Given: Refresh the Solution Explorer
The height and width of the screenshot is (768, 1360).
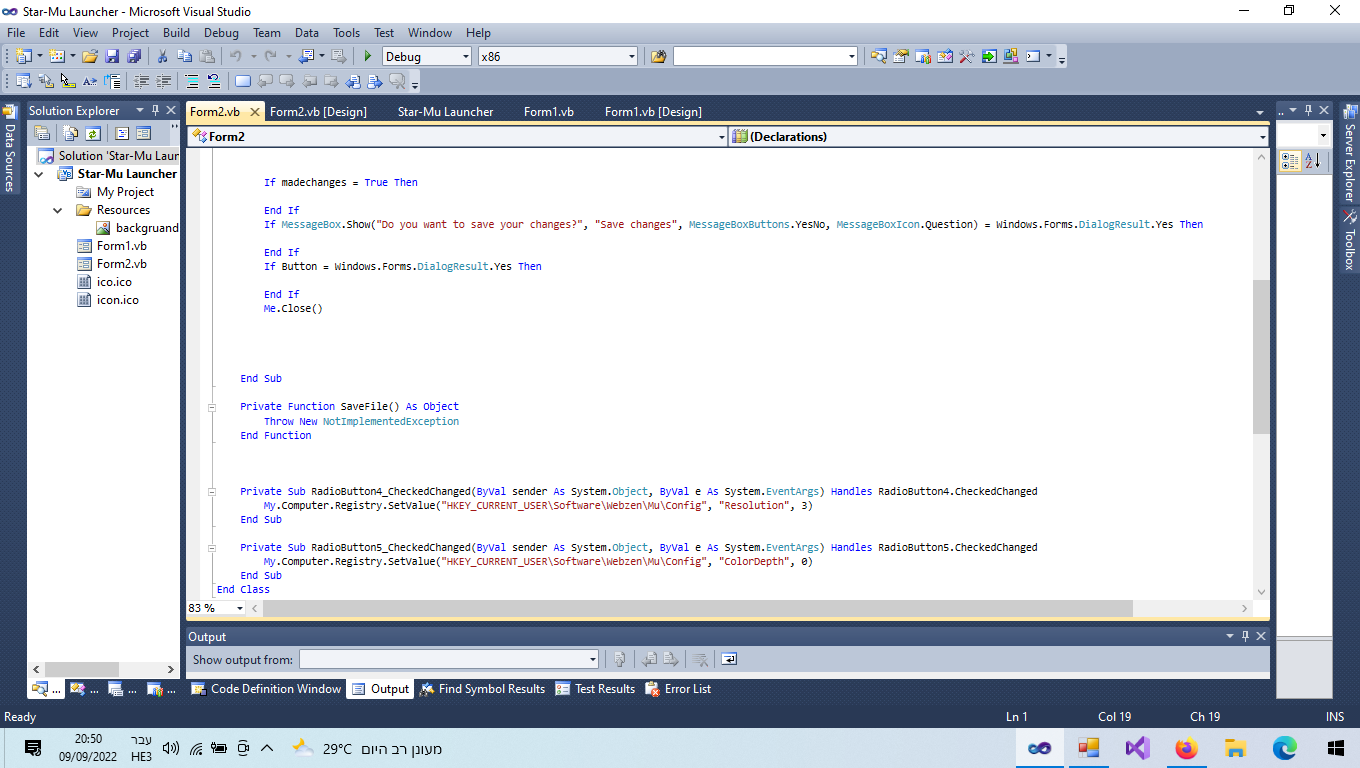Looking at the screenshot, I should point(92,133).
